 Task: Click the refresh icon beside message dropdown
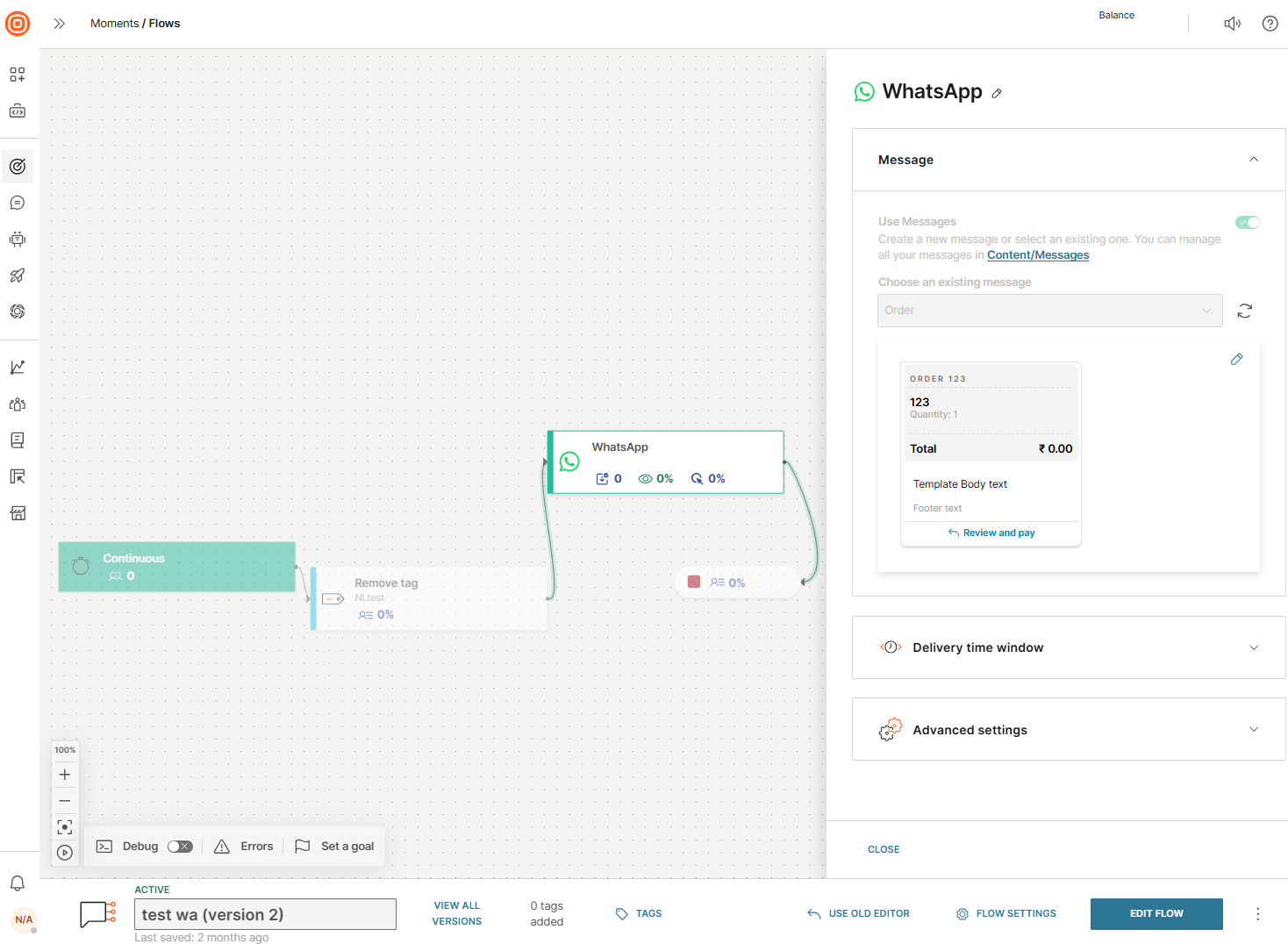point(1244,311)
